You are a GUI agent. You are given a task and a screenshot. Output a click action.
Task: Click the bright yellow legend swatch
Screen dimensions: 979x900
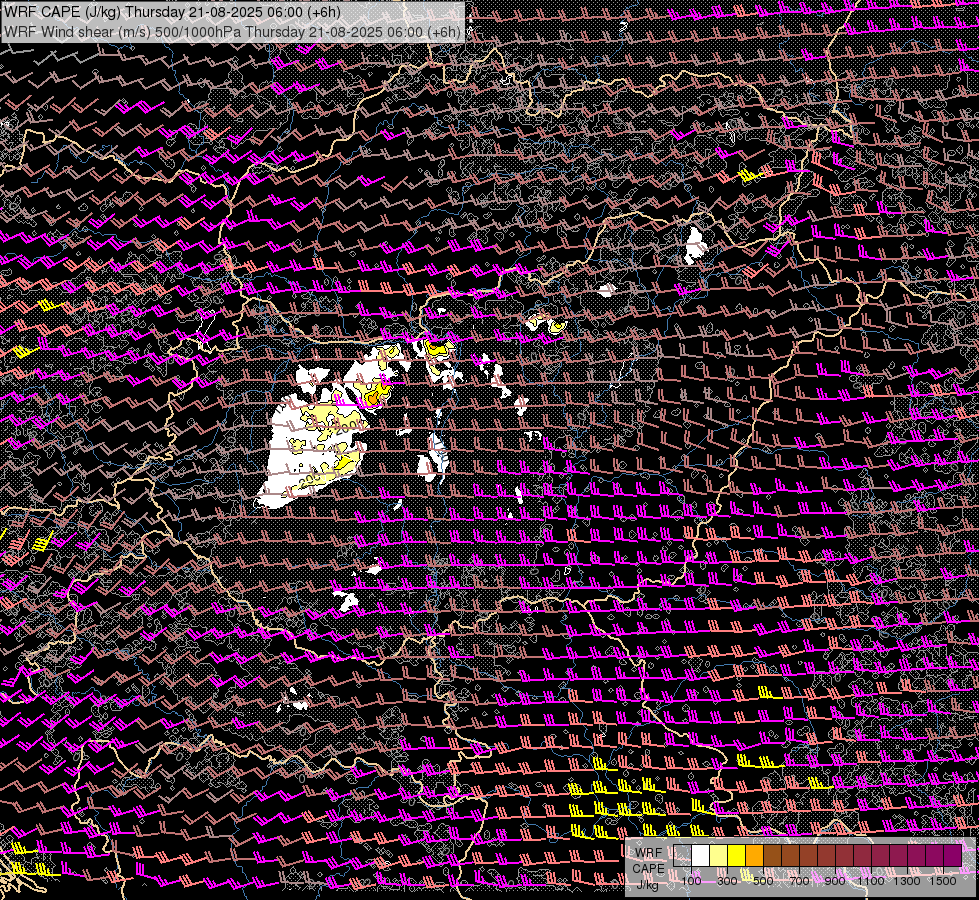737,855
